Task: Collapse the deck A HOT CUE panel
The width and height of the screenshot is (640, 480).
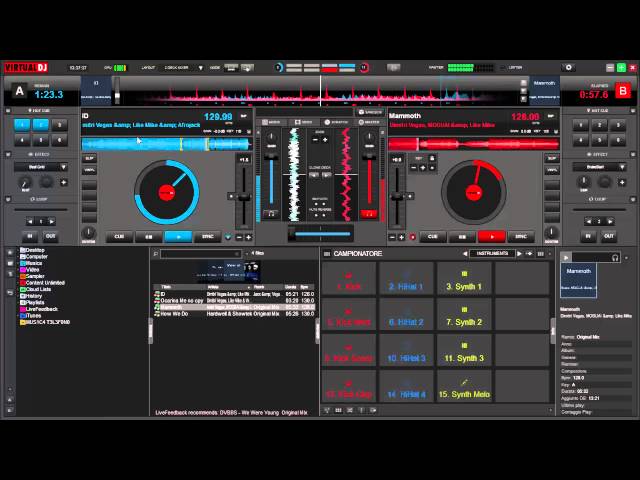Action: click(8, 111)
